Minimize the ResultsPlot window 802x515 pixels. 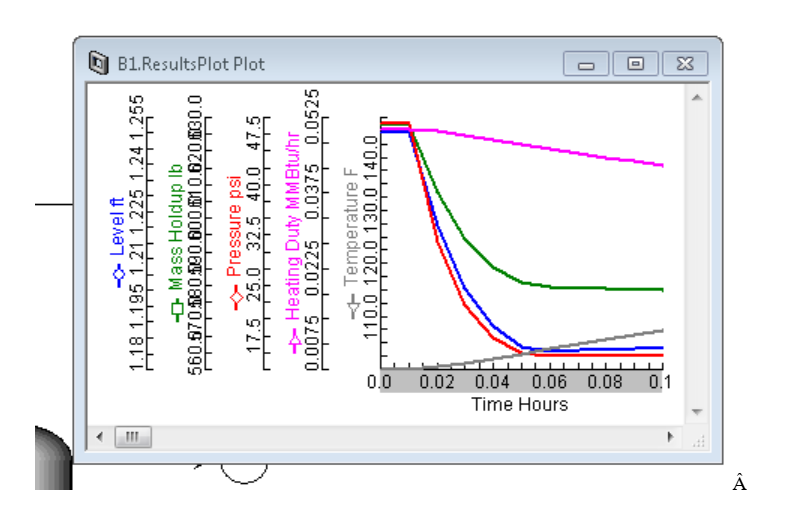[x=586, y=64]
